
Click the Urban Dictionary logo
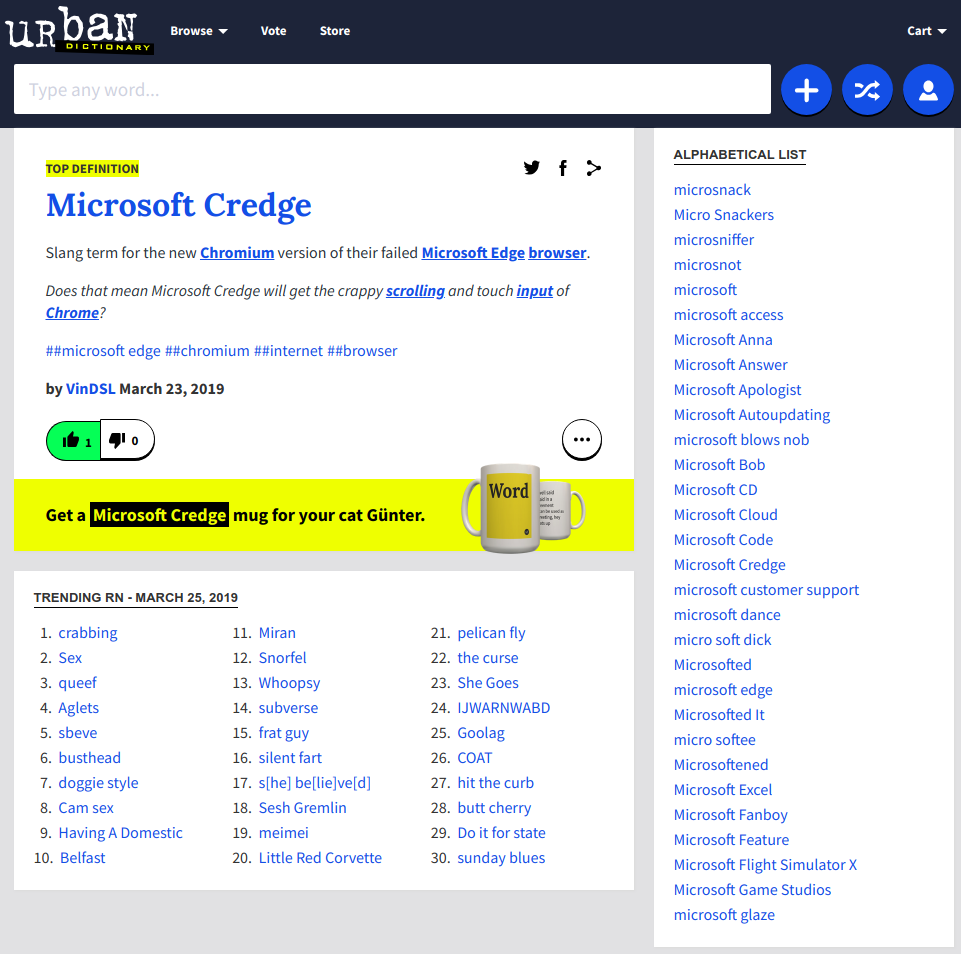point(79,31)
